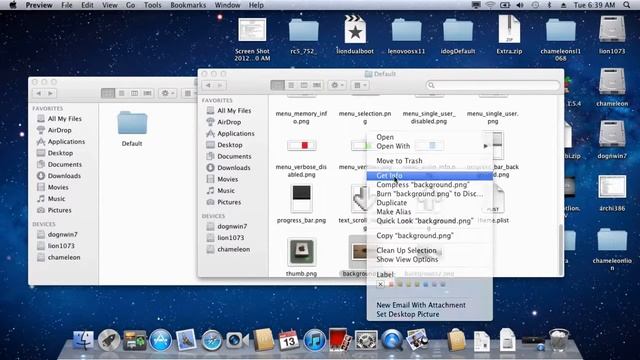Switch Default window to Cover Flow view

317,85
